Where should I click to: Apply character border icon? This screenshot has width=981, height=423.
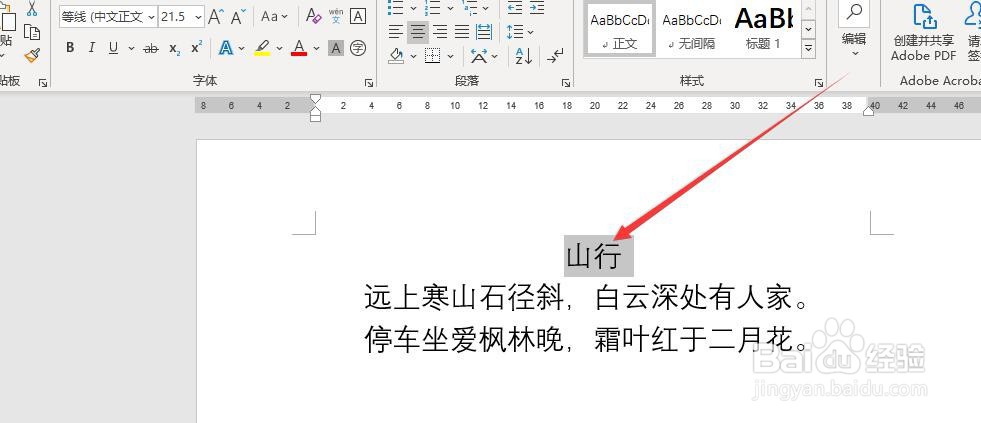pyautogui.click(x=358, y=16)
